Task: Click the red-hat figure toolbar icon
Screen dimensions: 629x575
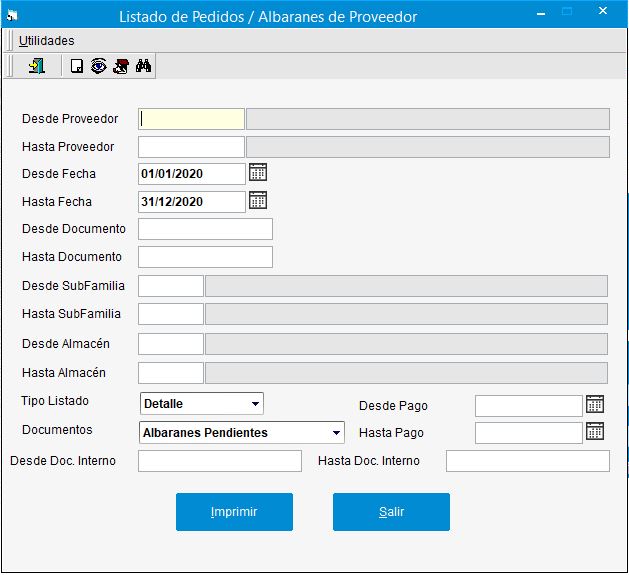Action: point(121,66)
